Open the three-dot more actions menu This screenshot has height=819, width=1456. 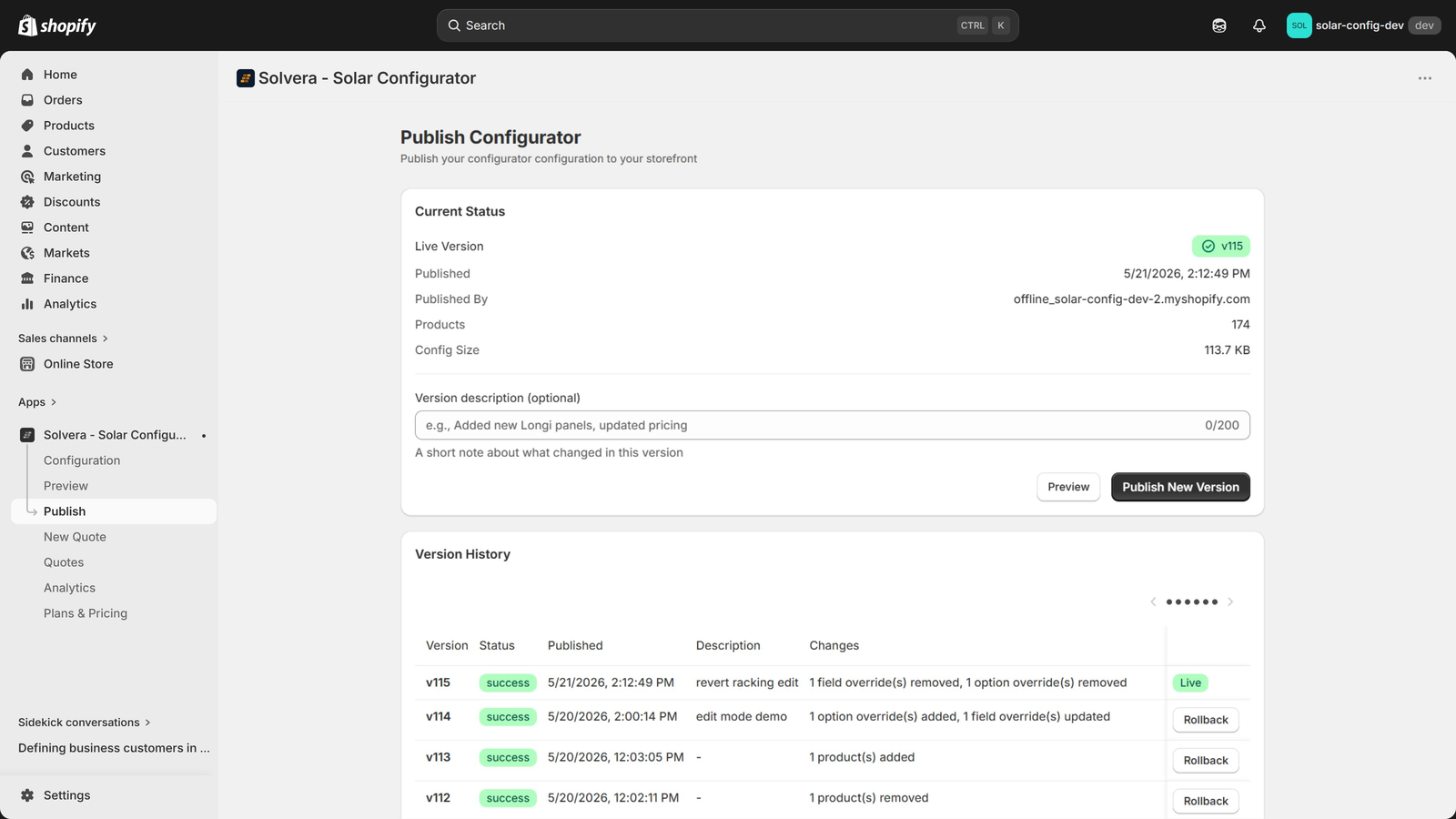[1425, 78]
